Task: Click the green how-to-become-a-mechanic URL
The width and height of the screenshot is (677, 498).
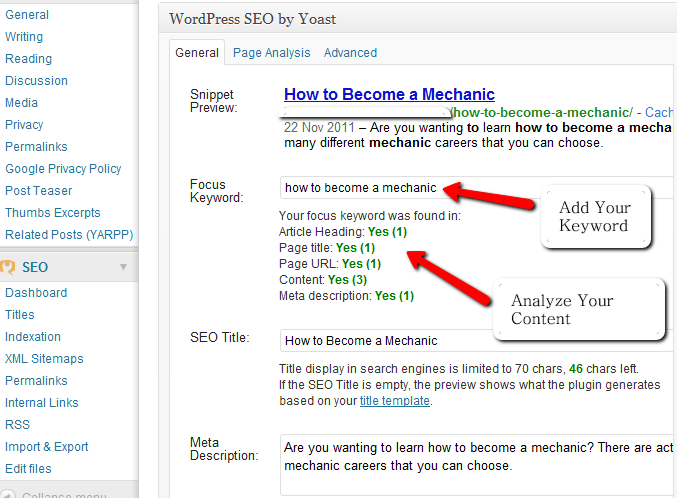Action: point(542,113)
